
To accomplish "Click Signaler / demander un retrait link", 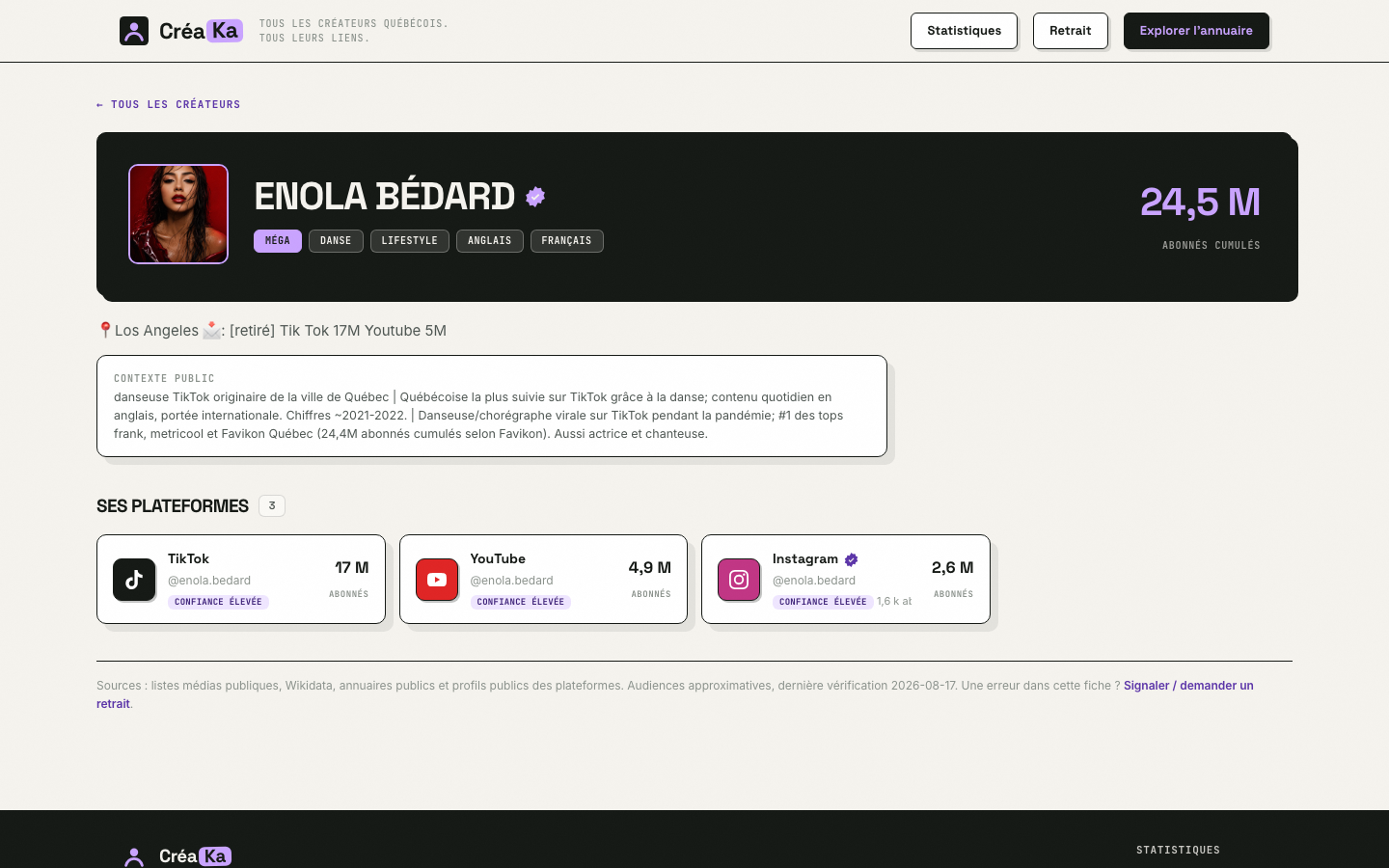I will (1188, 686).
